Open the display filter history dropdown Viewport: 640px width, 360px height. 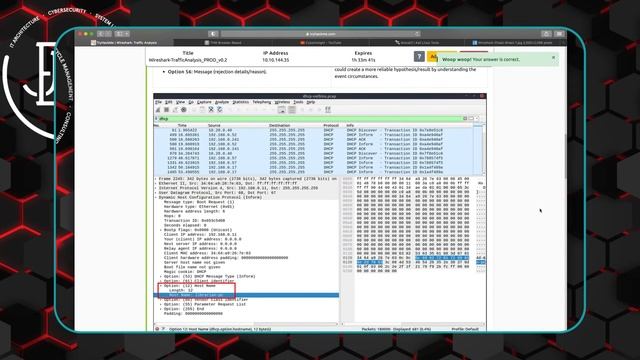(x=478, y=118)
